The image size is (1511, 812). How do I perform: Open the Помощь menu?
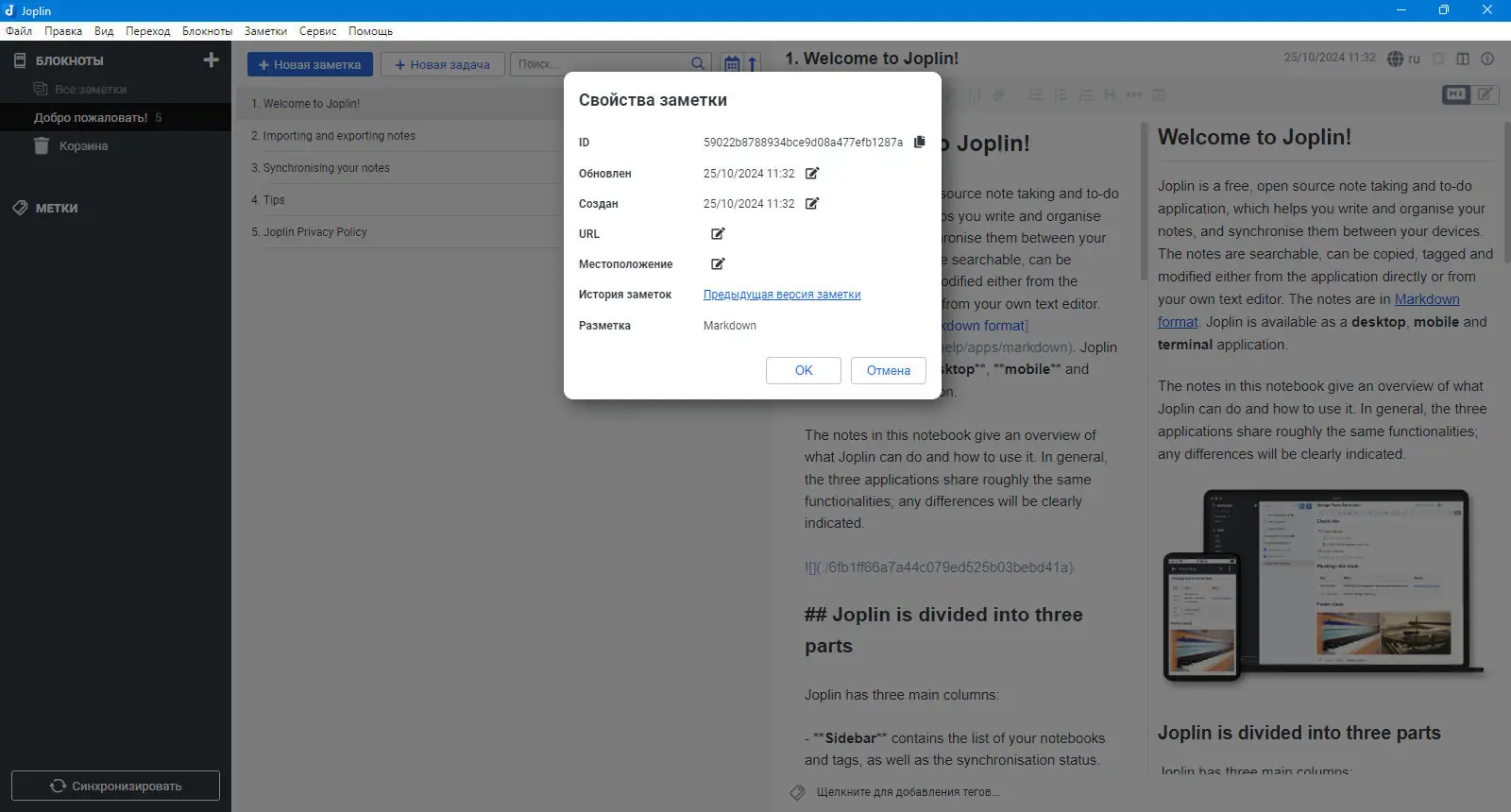tap(370, 31)
